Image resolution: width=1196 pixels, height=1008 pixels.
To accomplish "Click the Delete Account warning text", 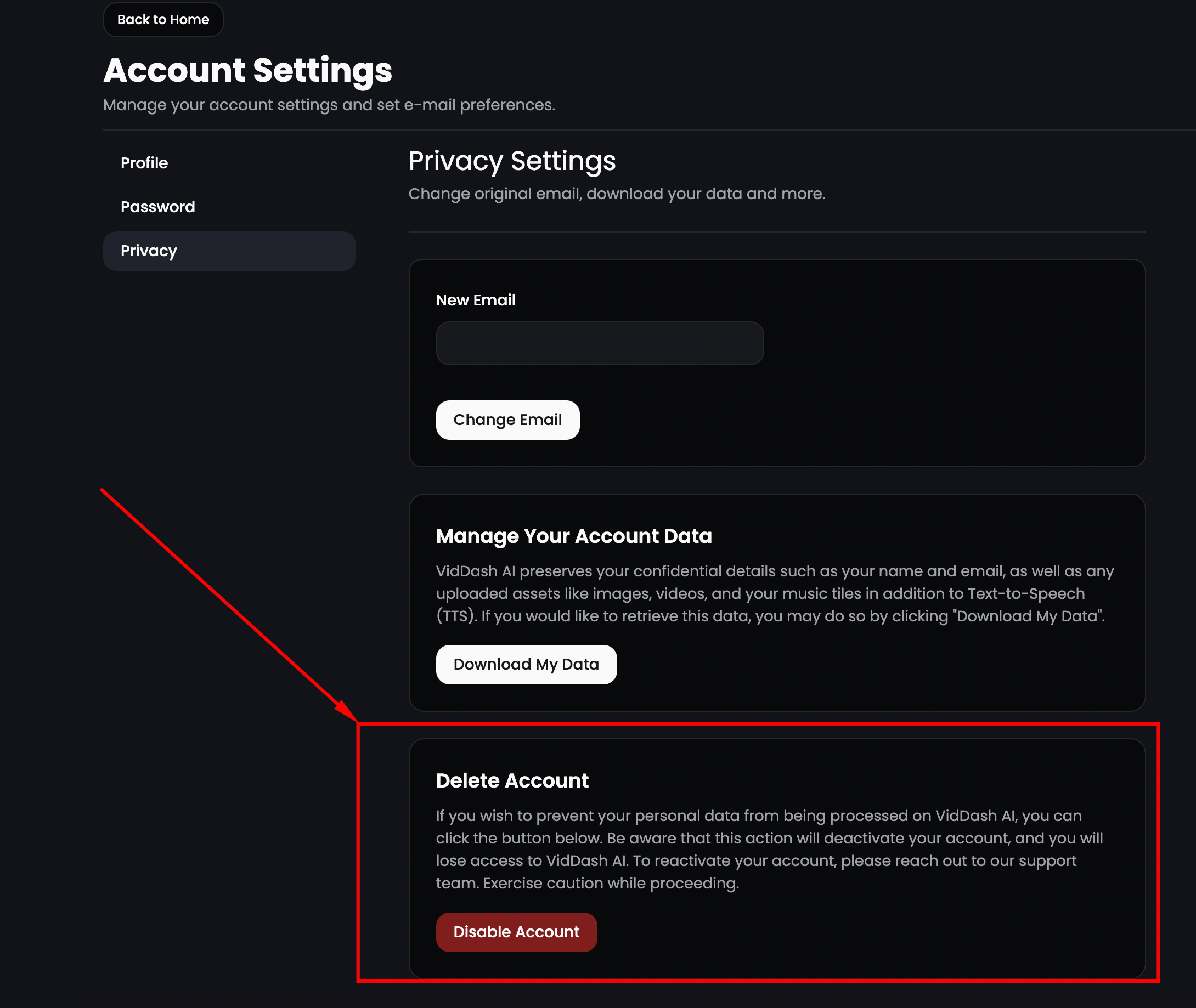I will click(766, 849).
